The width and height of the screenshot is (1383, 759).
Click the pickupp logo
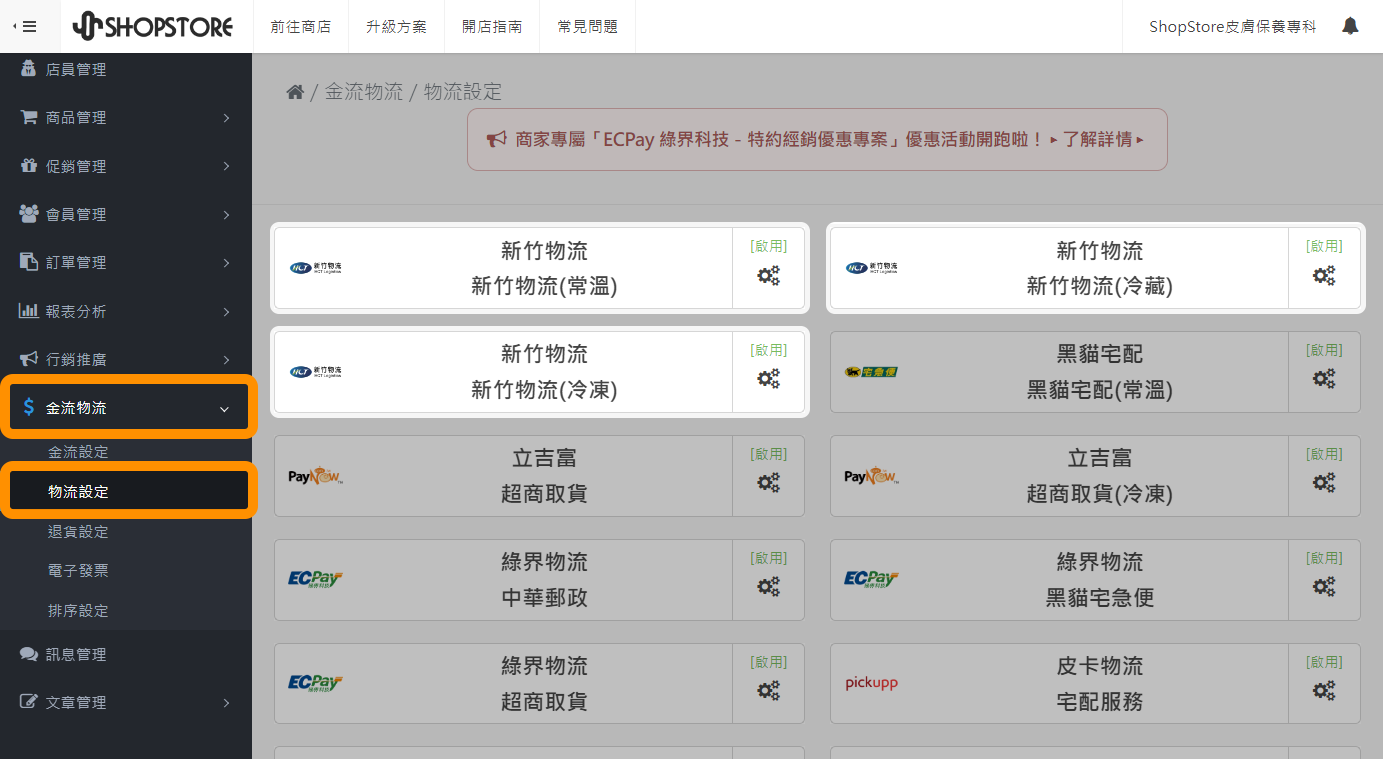871,683
